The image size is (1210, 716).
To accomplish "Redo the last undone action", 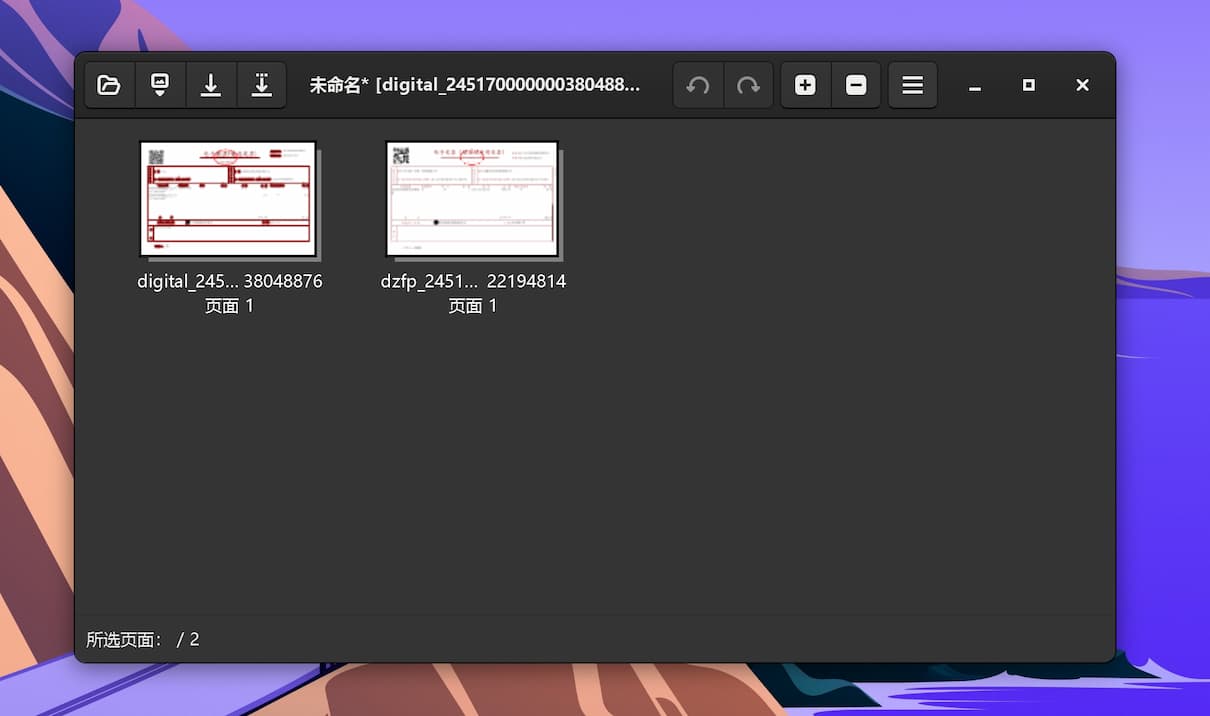I will pos(748,85).
